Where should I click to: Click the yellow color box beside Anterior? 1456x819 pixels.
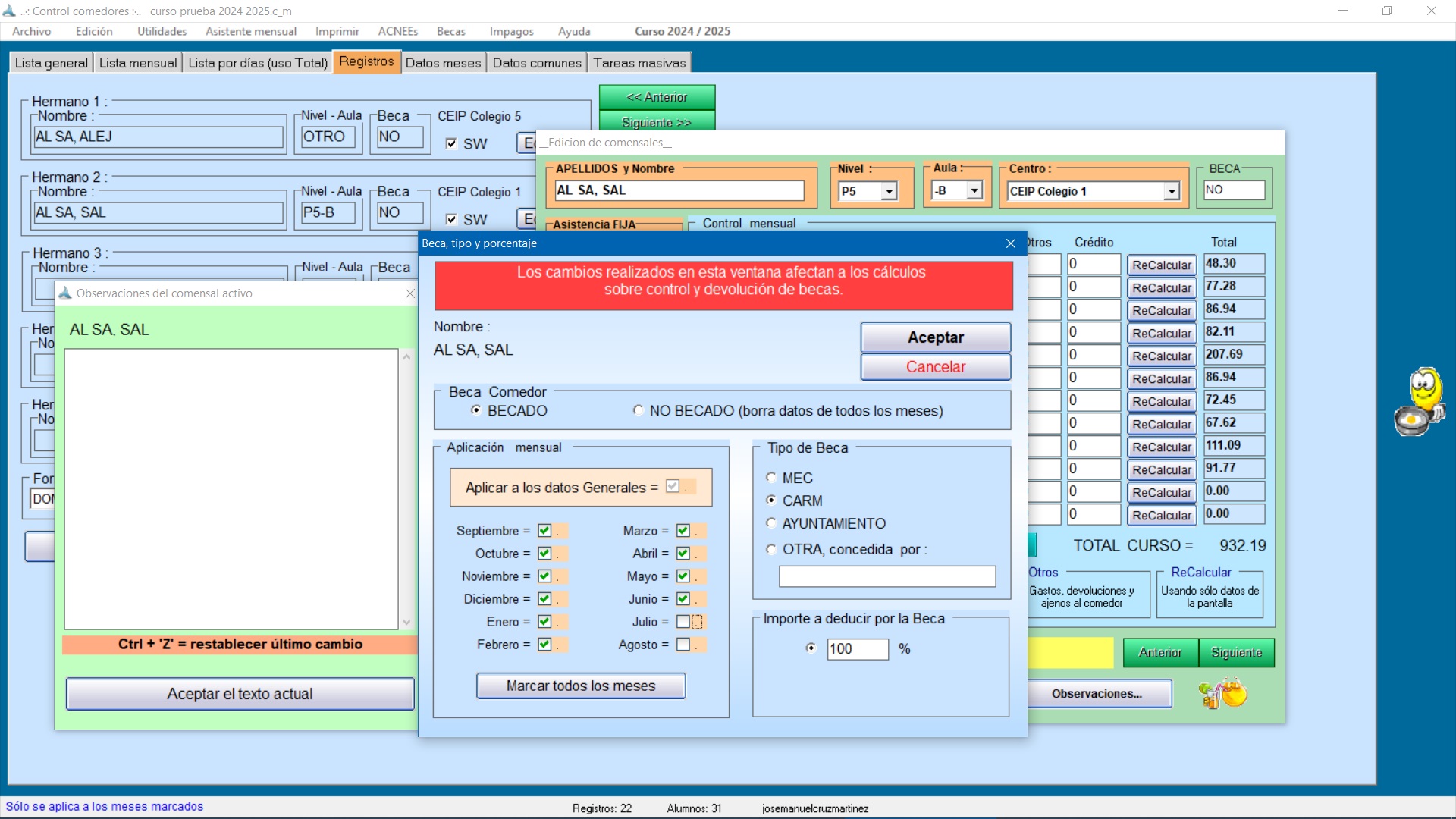point(1070,652)
